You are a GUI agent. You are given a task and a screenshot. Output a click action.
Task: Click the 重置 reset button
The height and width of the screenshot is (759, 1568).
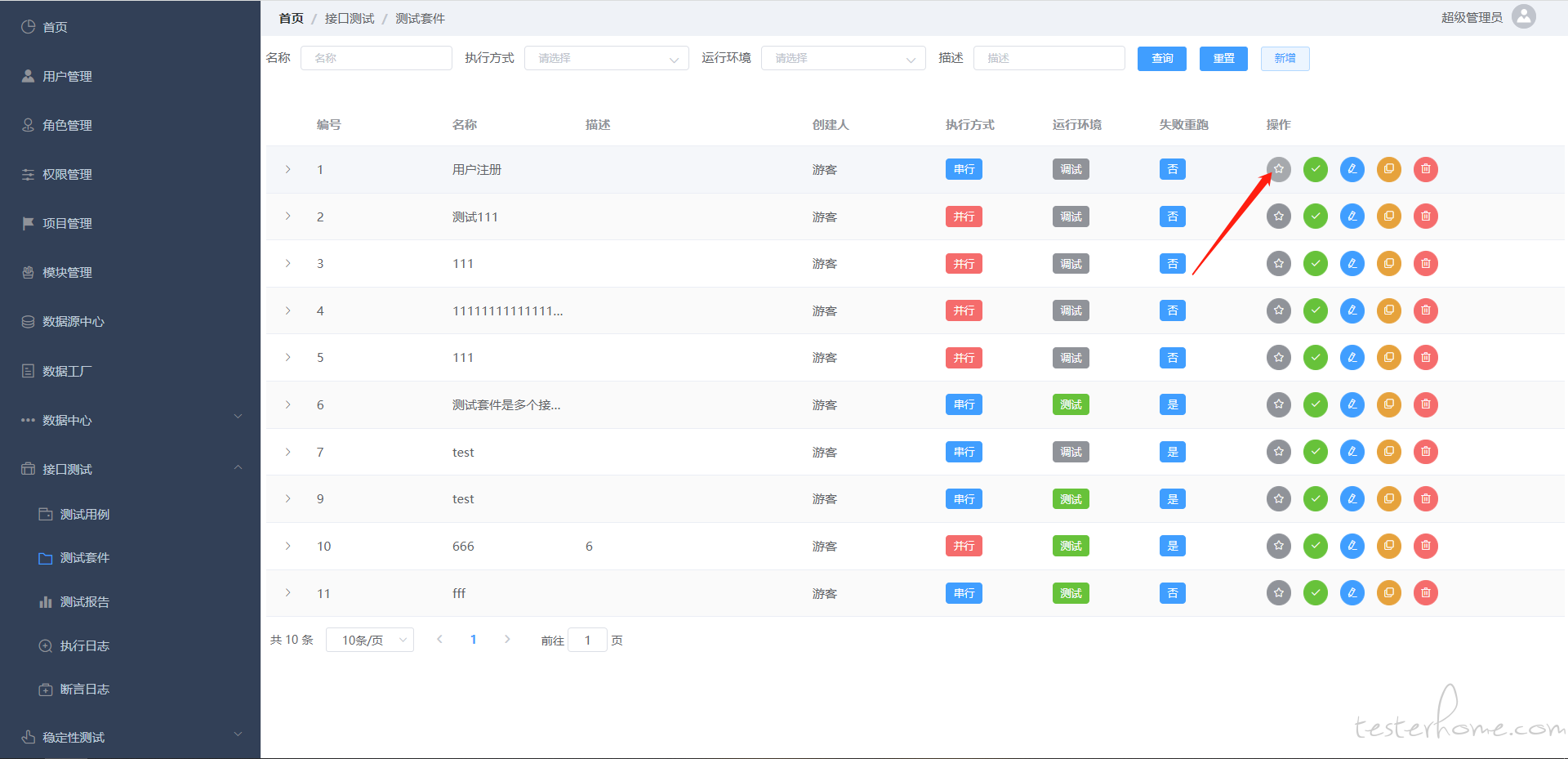(1223, 58)
